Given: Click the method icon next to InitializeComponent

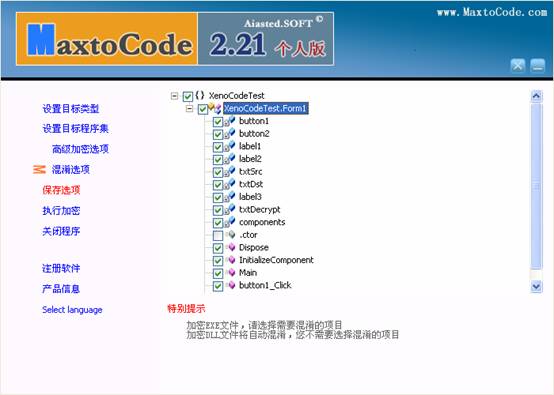Looking at the screenshot, I should click(231, 260).
